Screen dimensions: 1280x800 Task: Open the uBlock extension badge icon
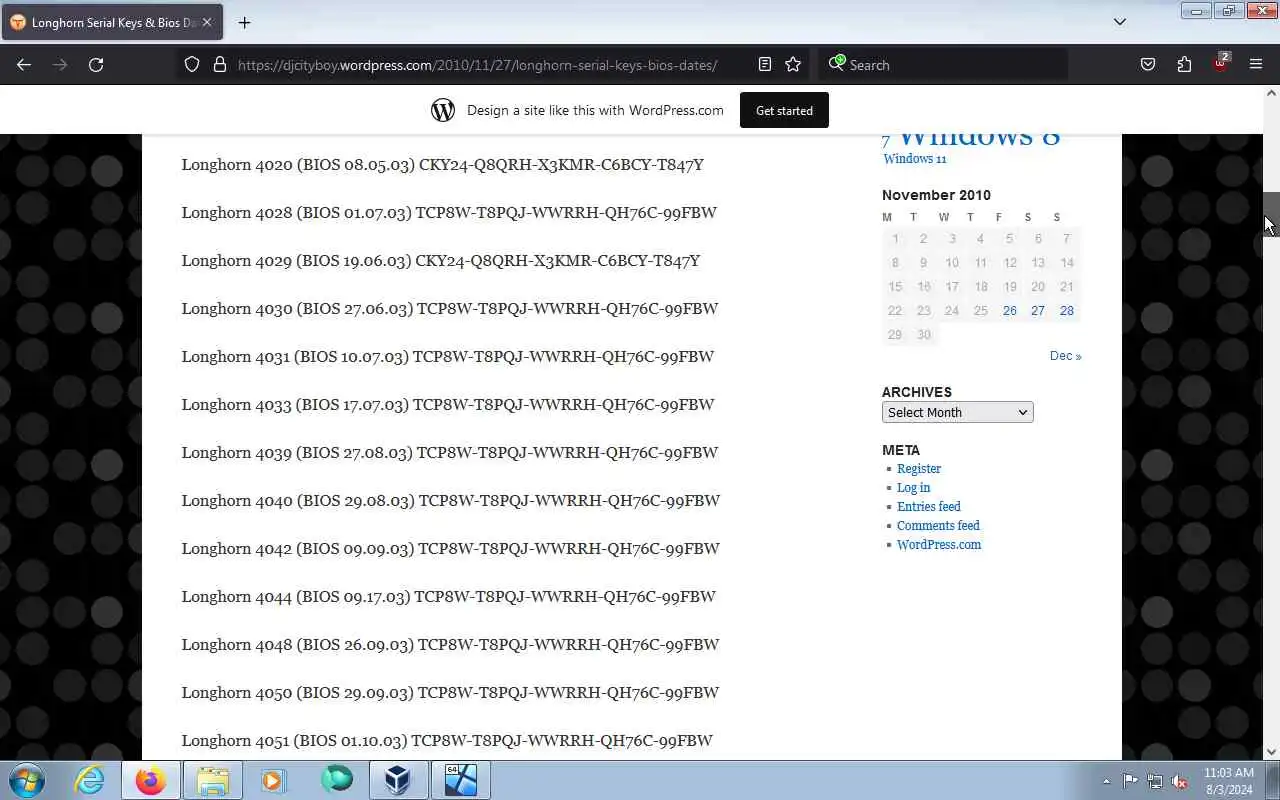1220,62
